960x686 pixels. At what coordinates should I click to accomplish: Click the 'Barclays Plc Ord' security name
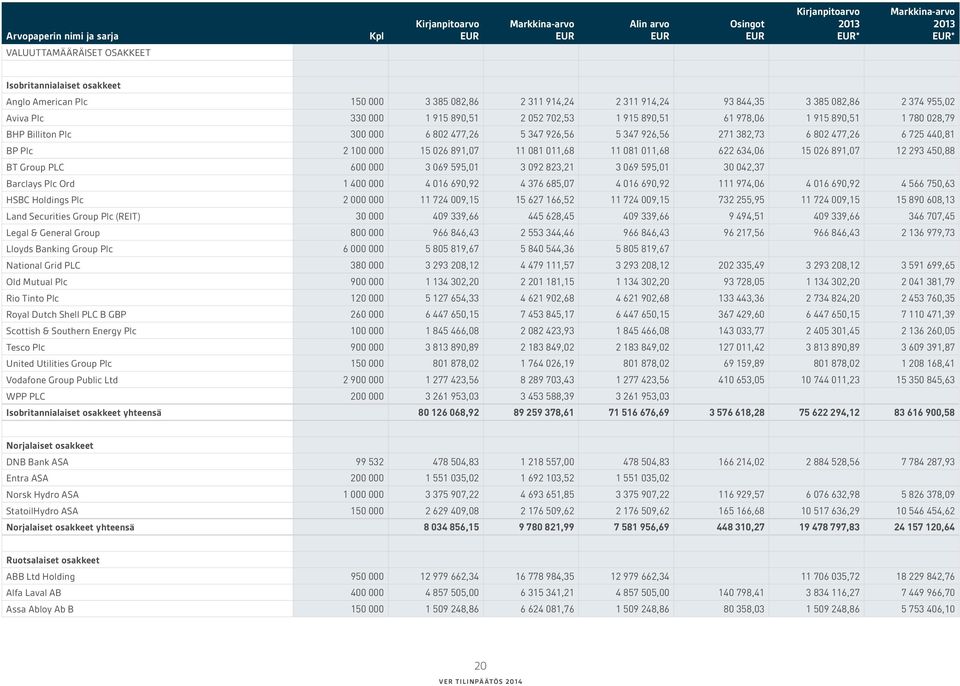coord(40,184)
